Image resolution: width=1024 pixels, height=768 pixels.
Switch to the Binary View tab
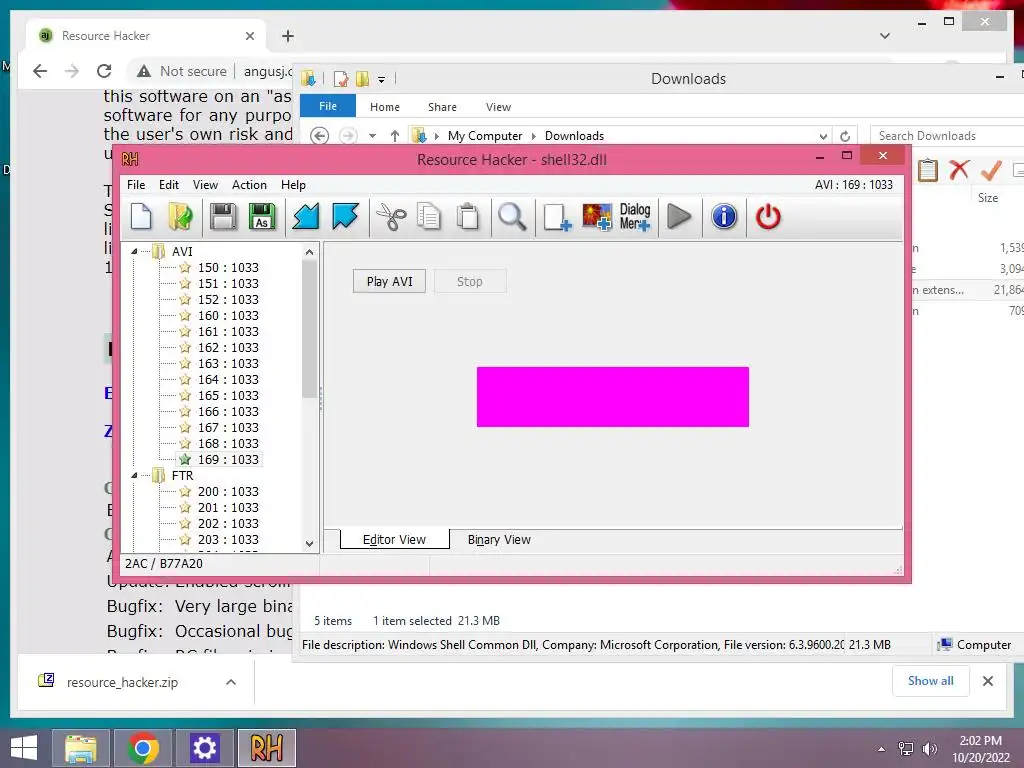tap(499, 540)
